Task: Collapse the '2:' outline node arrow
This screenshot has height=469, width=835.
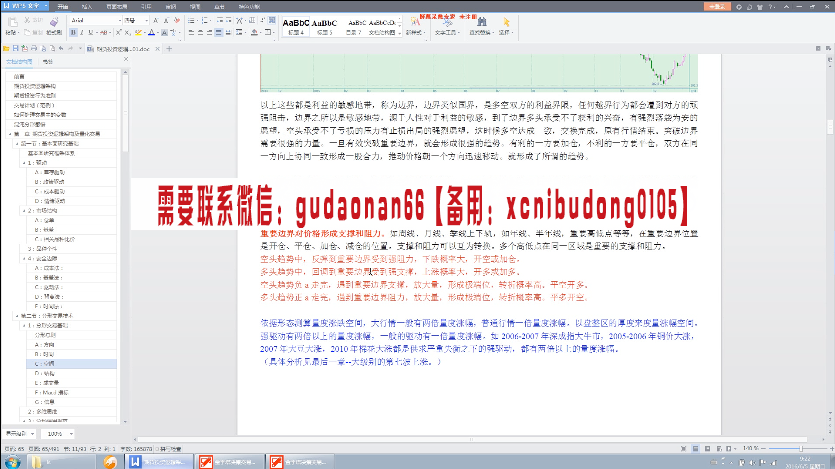Action: pos(24,211)
